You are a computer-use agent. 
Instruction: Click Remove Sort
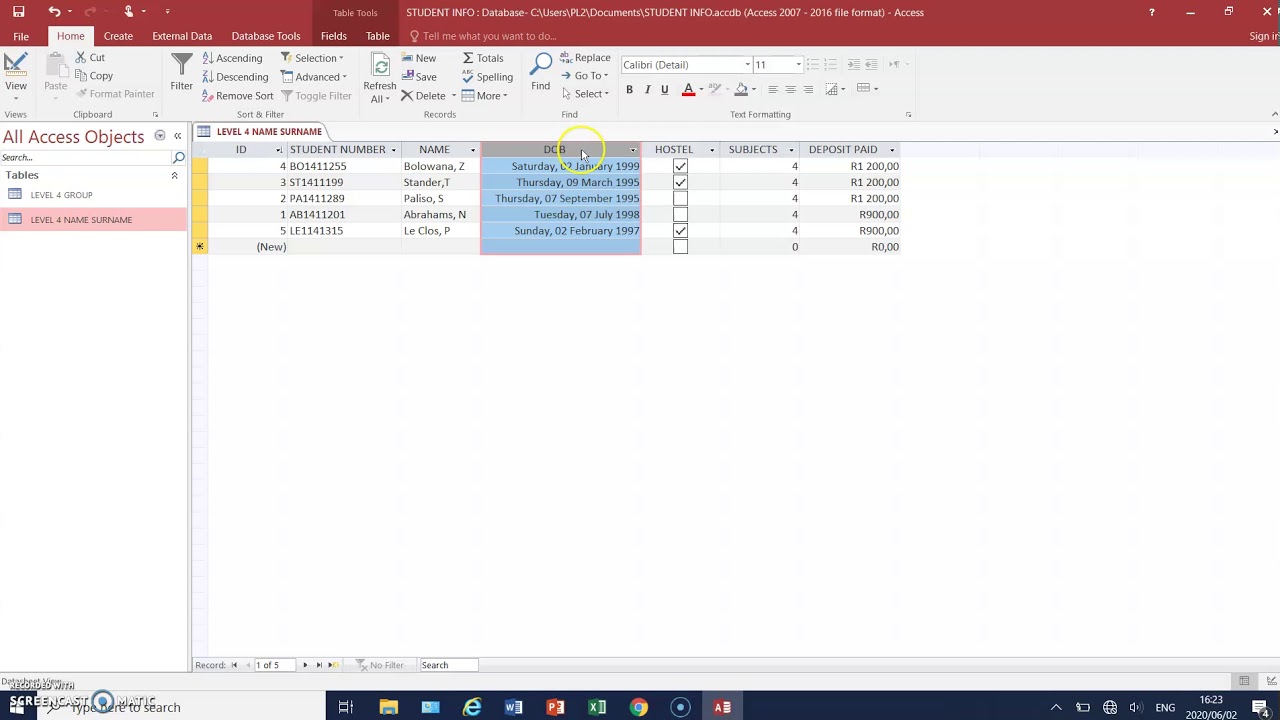tap(237, 96)
